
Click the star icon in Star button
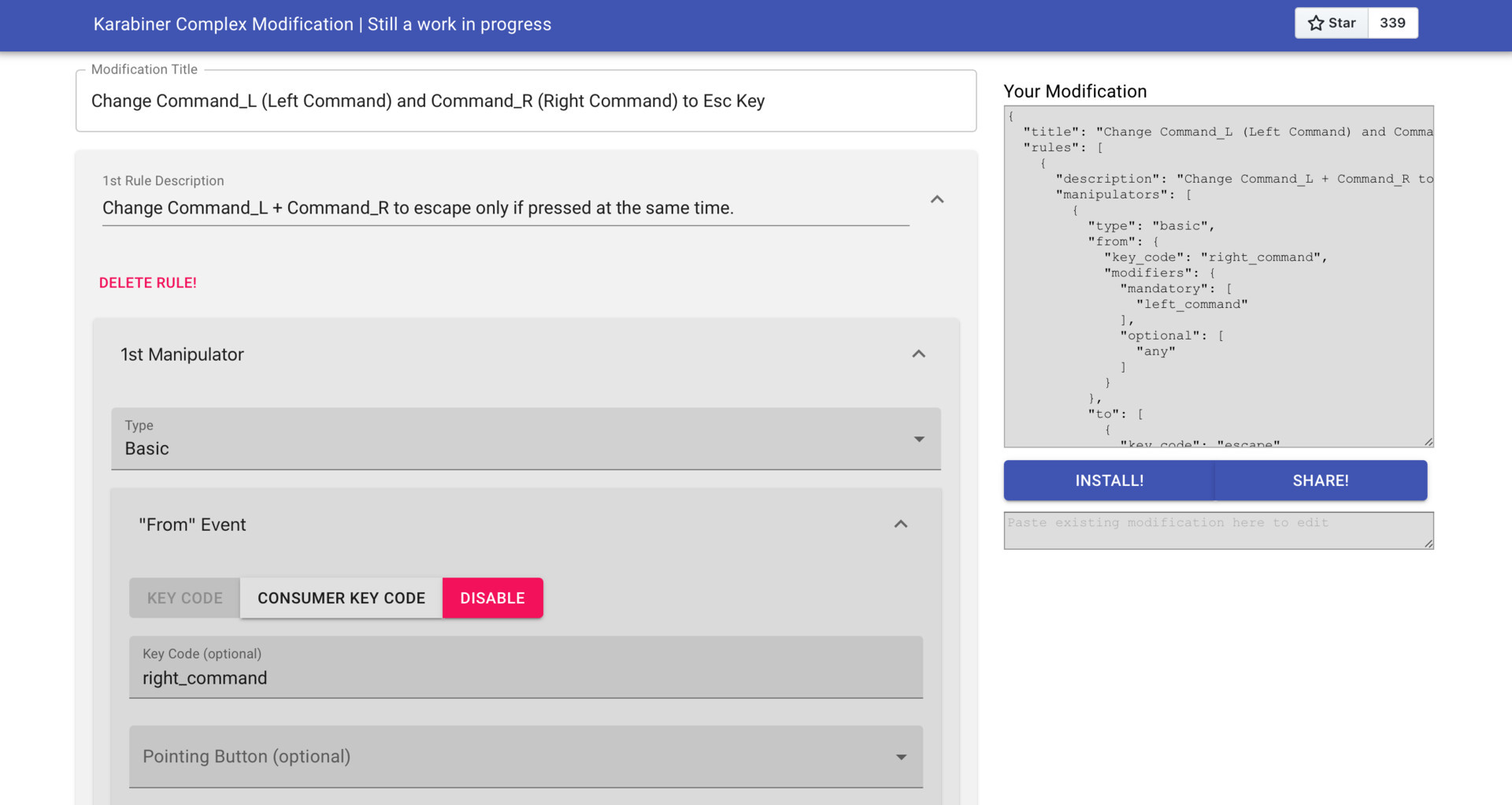[1315, 23]
